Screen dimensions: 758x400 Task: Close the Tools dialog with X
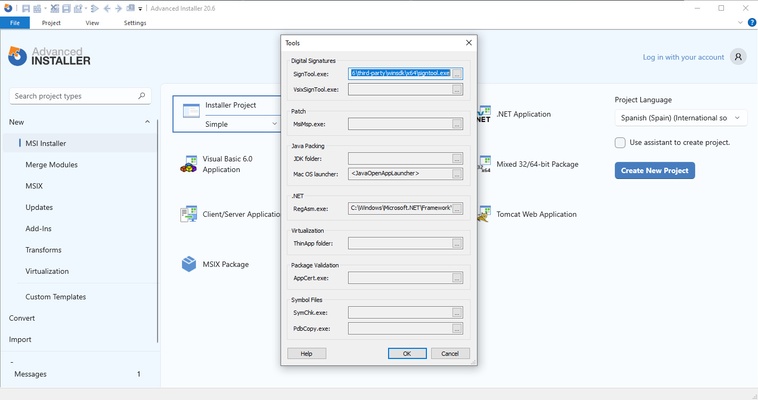[468, 43]
